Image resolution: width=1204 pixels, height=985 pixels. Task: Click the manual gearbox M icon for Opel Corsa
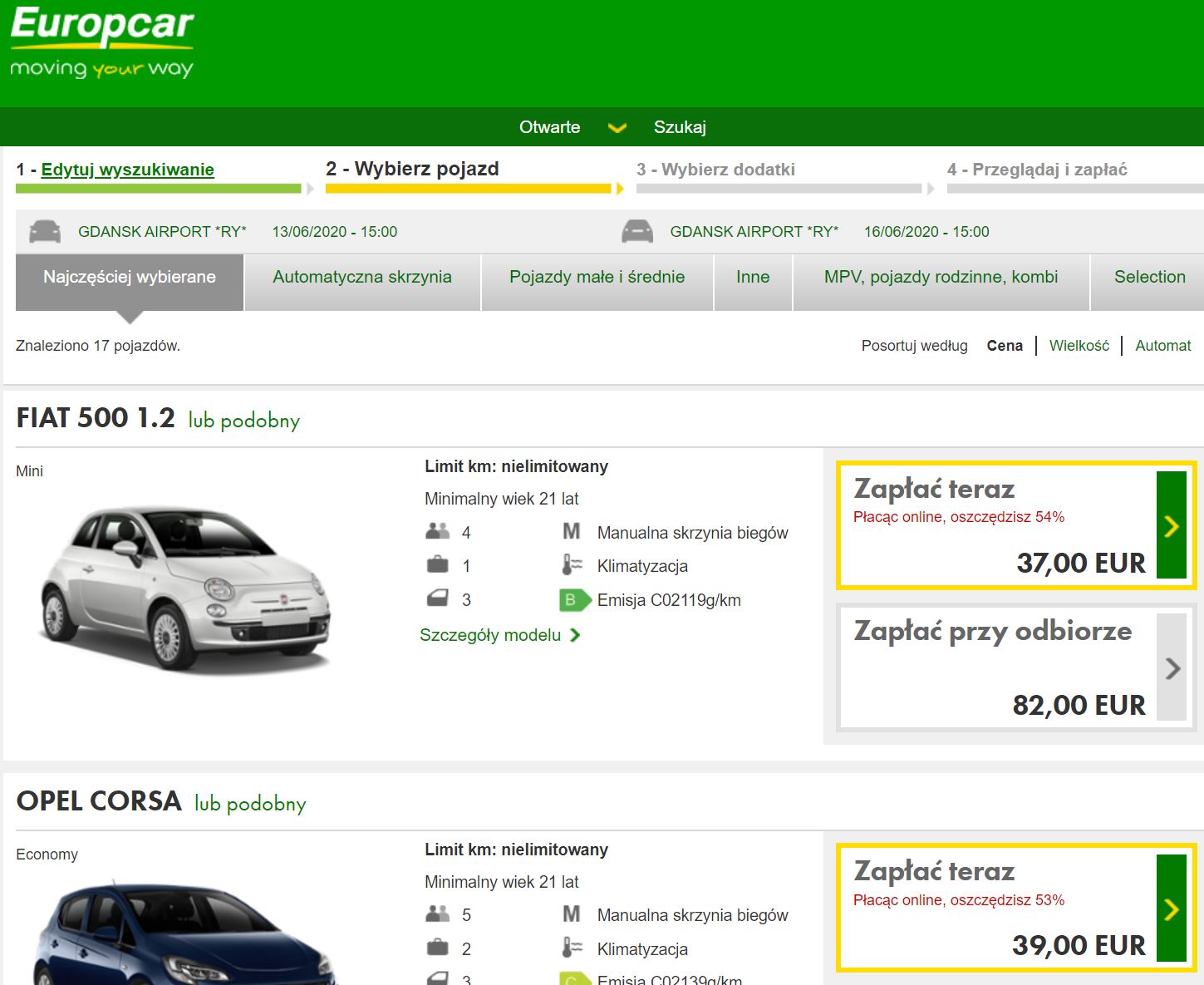(x=572, y=914)
